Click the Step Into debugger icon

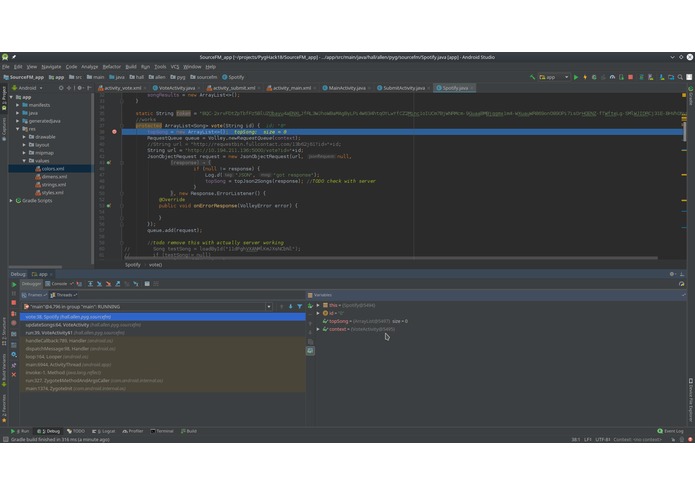coord(99,284)
